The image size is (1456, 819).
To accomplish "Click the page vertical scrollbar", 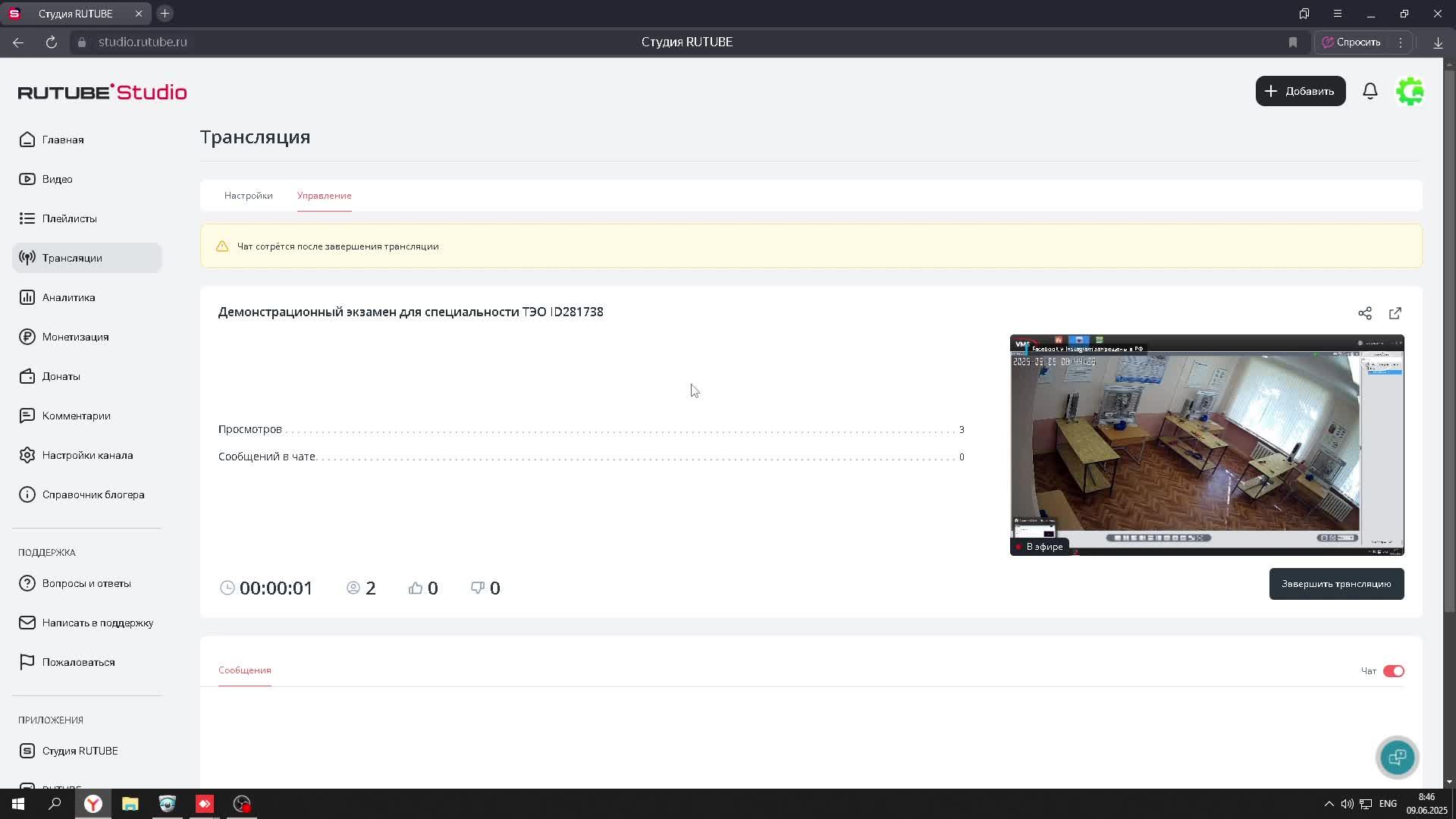I will (x=1449, y=341).
